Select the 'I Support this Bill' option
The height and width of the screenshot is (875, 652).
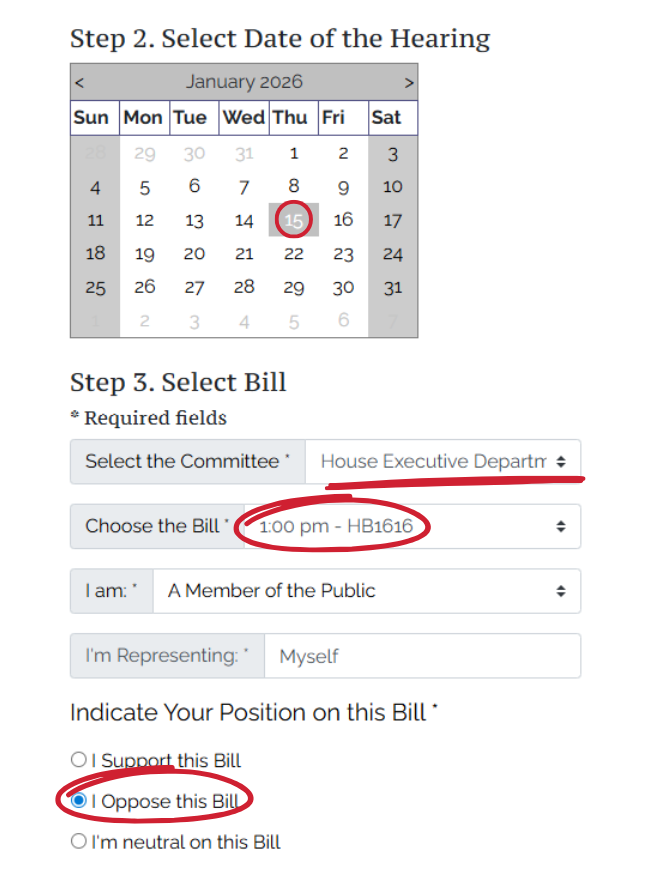79,760
